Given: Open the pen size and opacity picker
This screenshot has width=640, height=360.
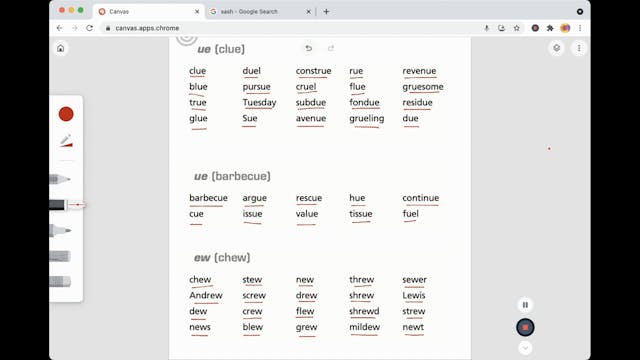Looking at the screenshot, I should click(66, 141).
